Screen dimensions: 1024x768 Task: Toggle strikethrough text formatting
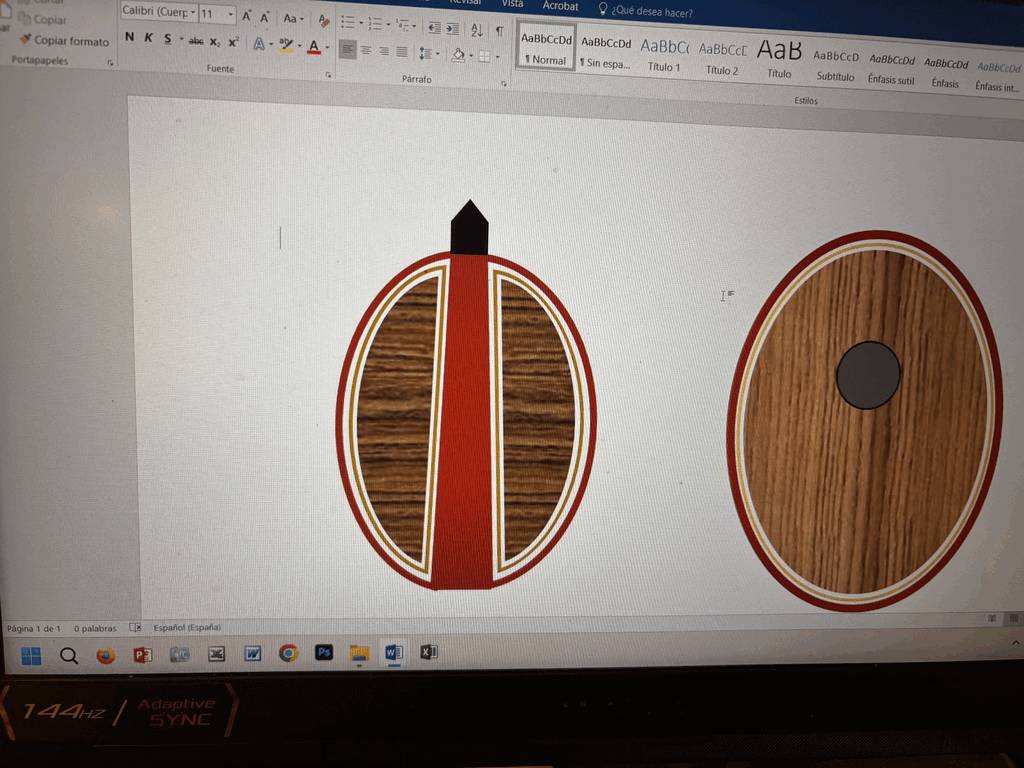(x=196, y=41)
